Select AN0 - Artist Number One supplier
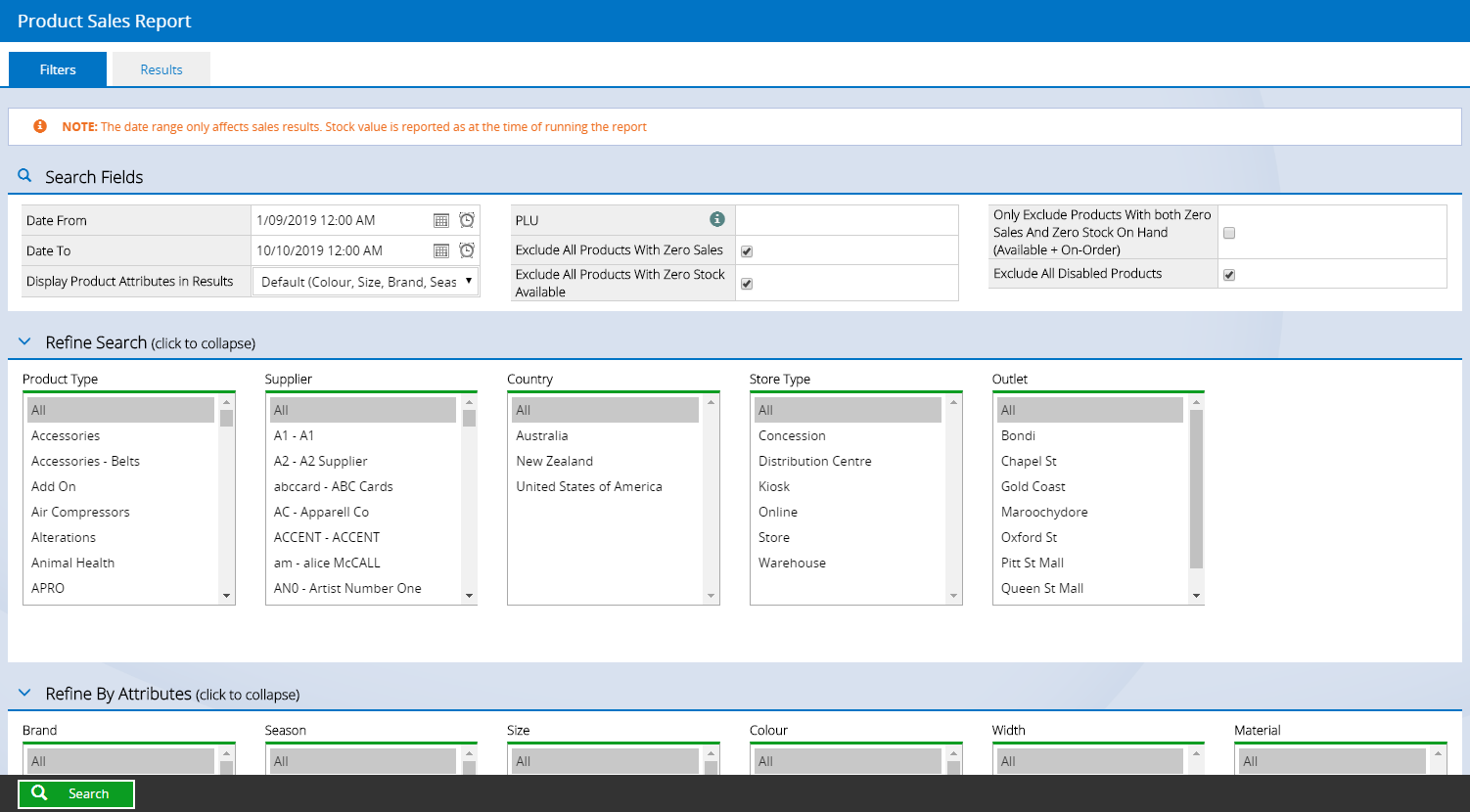 point(363,588)
